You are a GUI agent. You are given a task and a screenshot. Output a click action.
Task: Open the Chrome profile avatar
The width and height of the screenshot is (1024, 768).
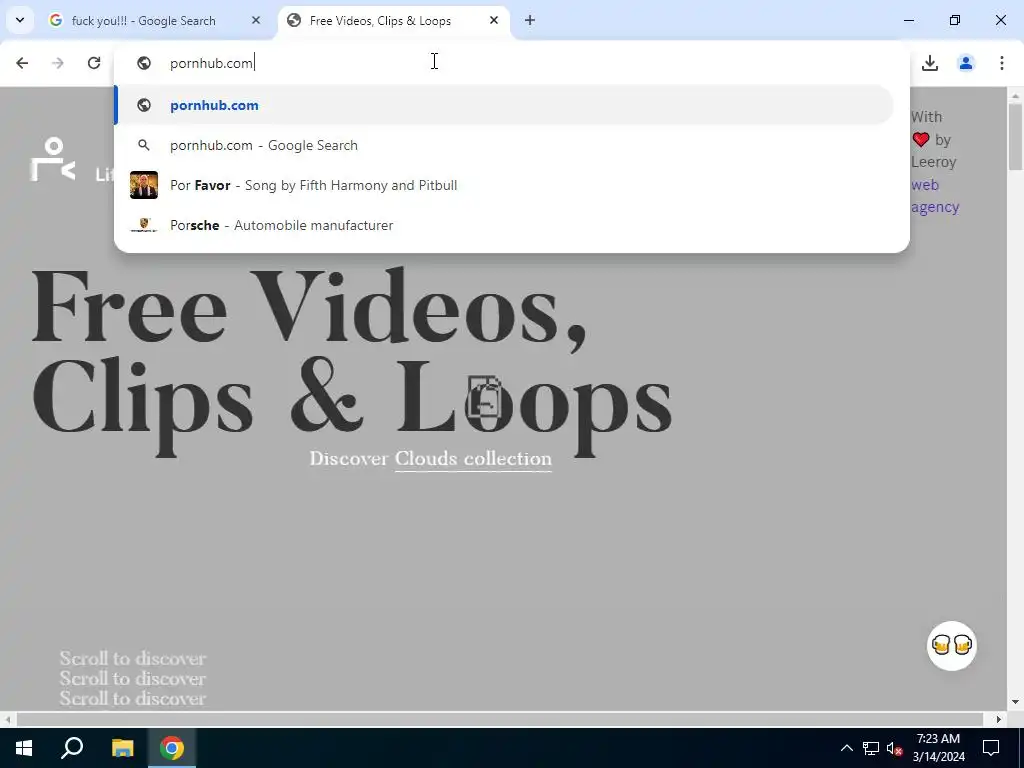[966, 63]
